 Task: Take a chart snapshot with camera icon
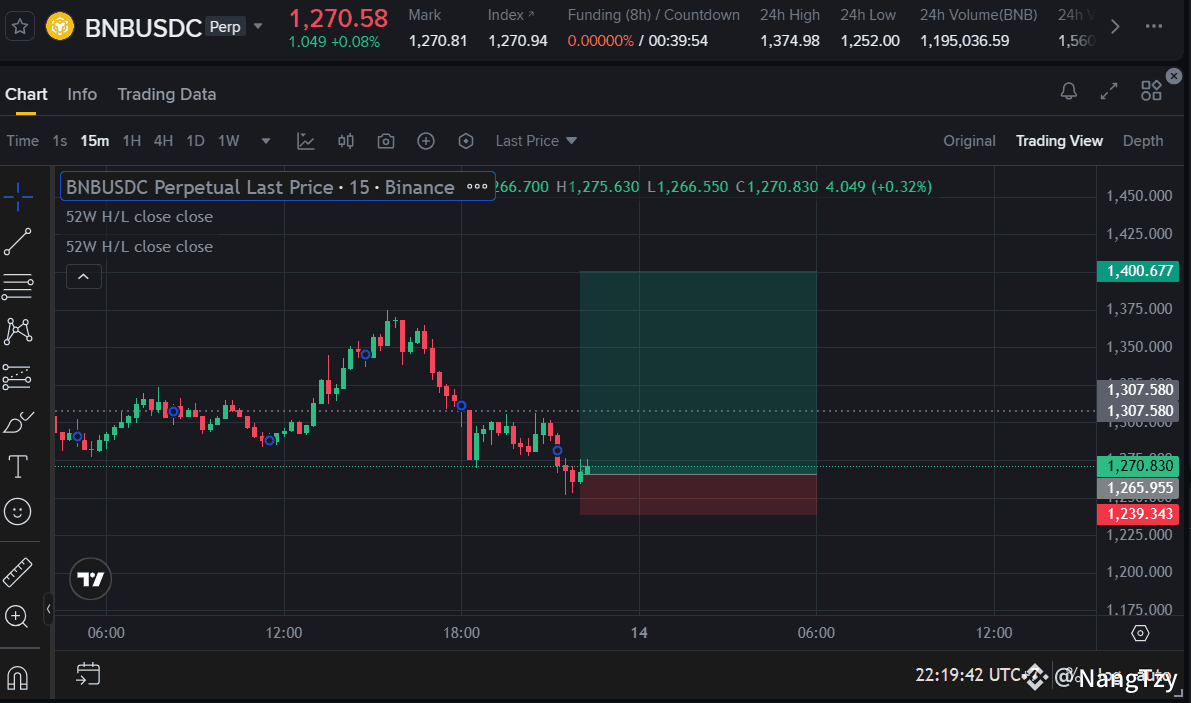click(x=386, y=141)
